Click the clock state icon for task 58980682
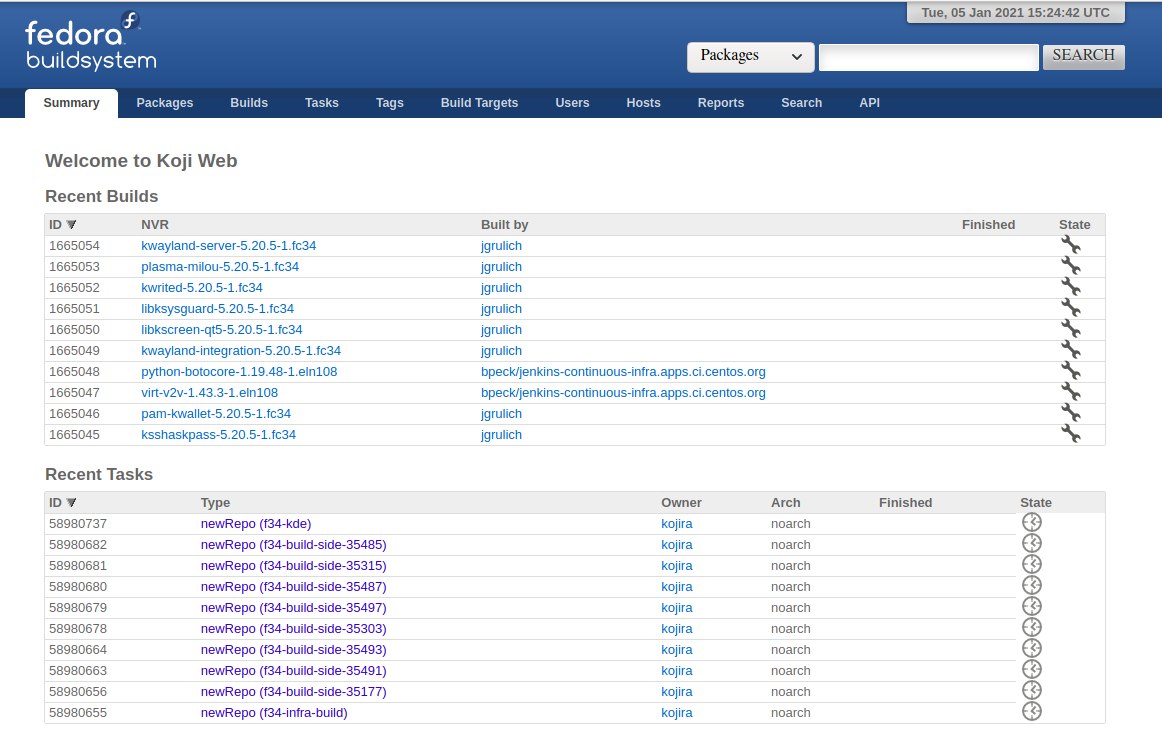This screenshot has width=1162, height=756. 1032,543
